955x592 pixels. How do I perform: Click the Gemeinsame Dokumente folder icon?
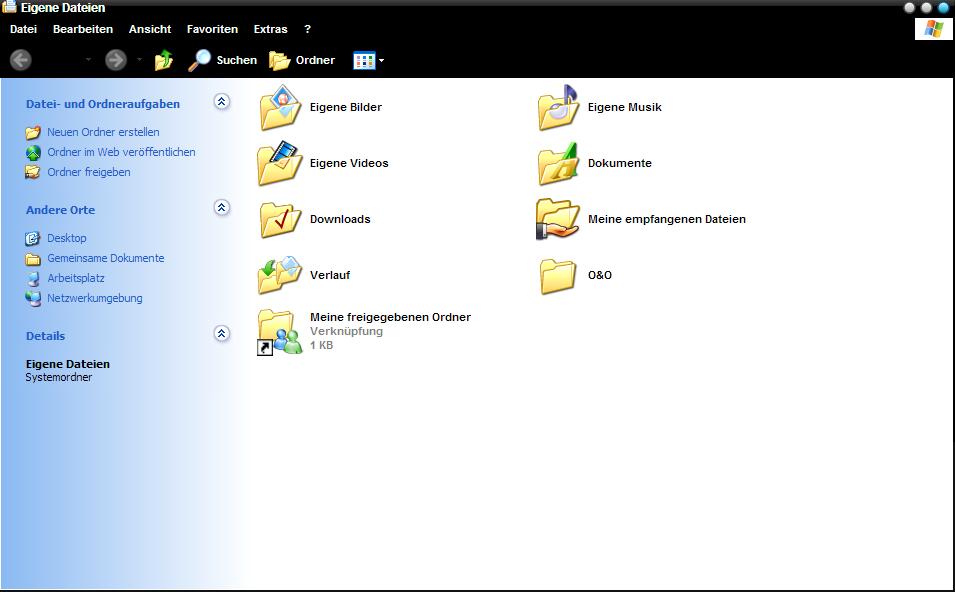pyautogui.click(x=33, y=259)
